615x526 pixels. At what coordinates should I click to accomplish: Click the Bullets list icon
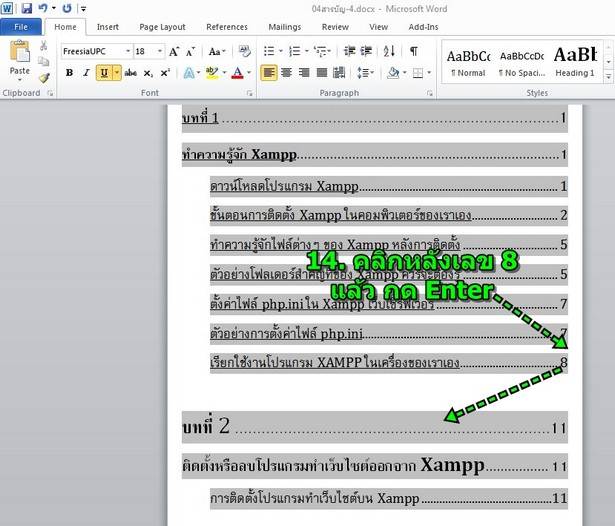[x=269, y=51]
